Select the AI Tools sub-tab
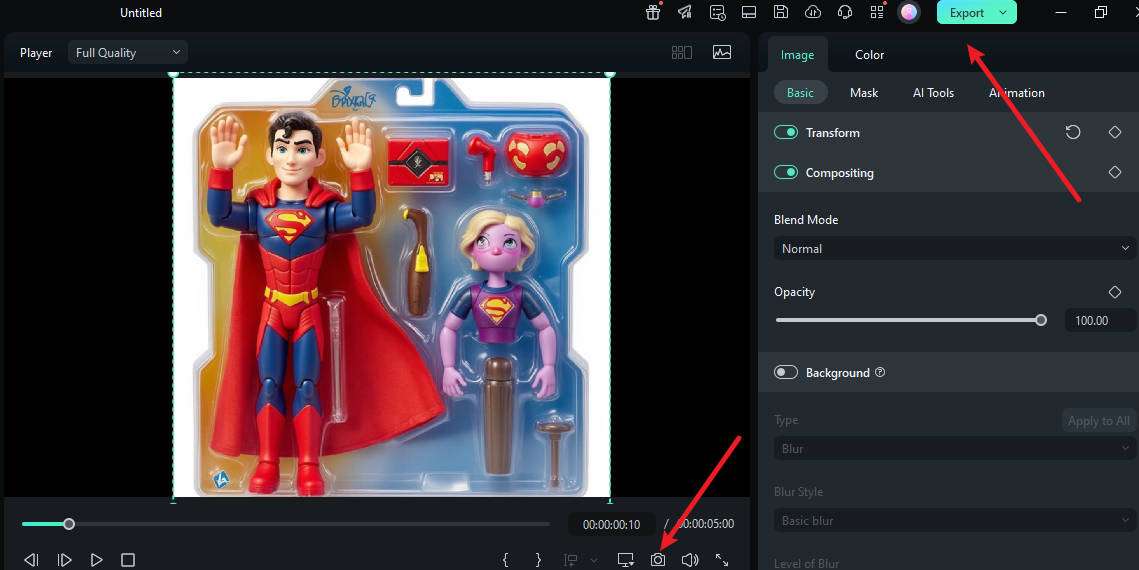Viewport: 1139px width, 570px height. click(x=933, y=92)
